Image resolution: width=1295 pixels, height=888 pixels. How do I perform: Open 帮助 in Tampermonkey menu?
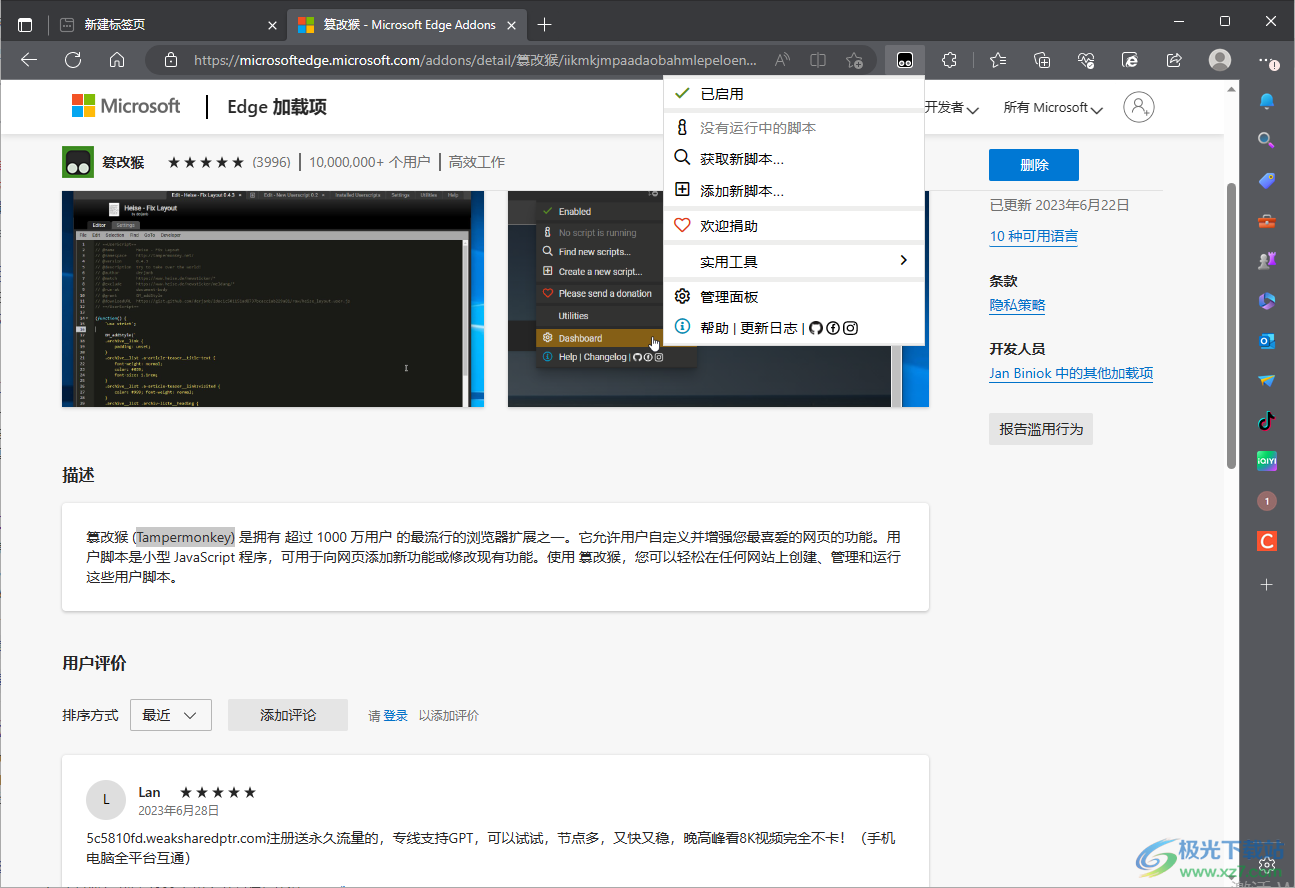(x=715, y=328)
